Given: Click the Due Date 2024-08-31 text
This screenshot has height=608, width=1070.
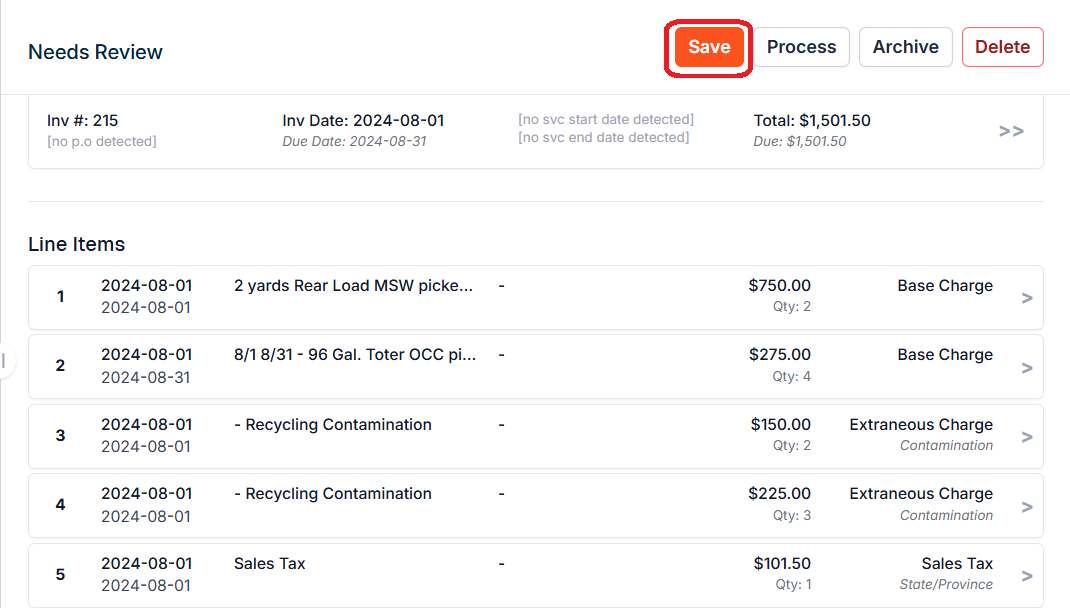Looking at the screenshot, I should 354,142.
